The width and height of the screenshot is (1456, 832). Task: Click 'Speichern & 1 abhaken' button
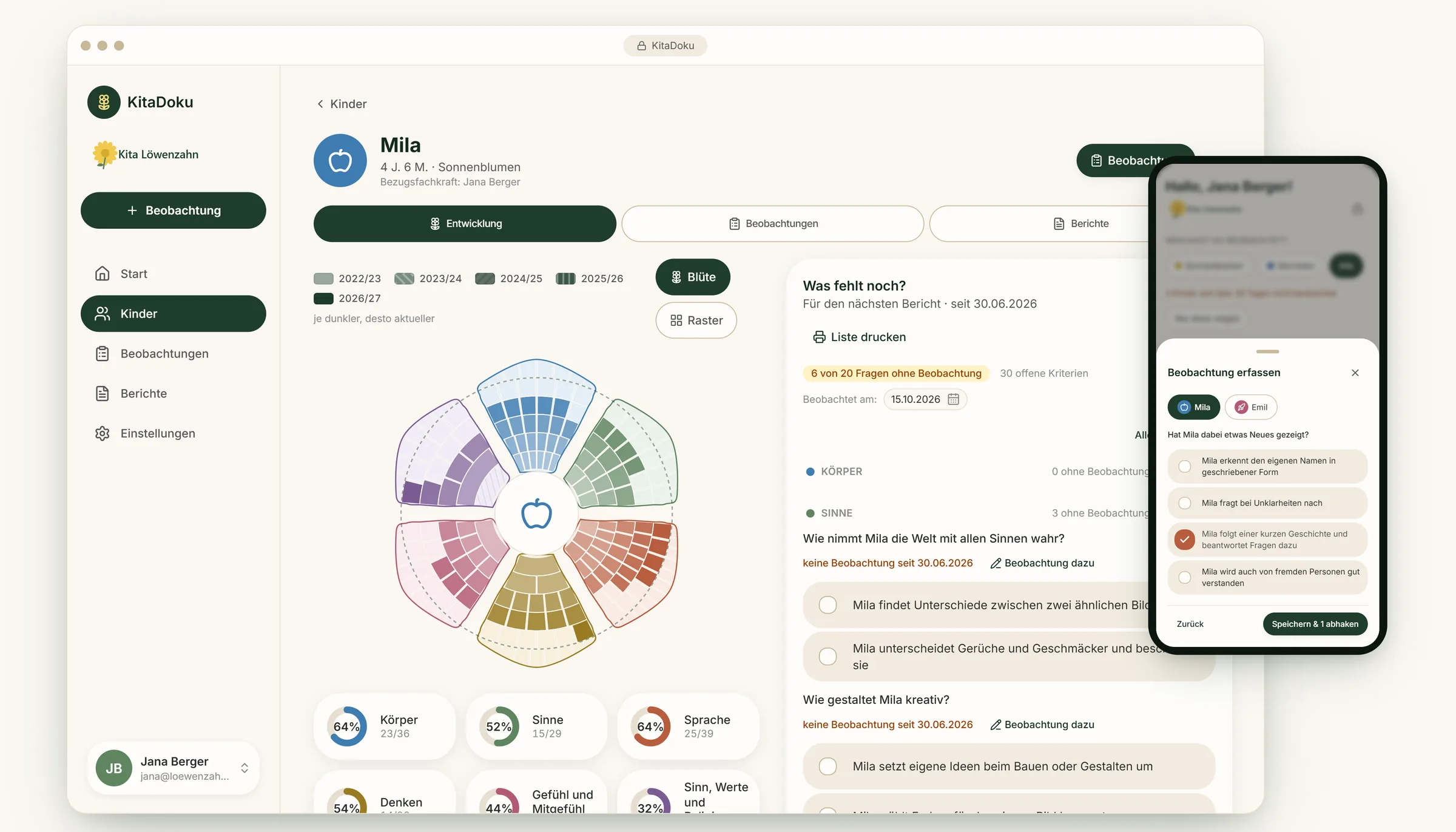(x=1315, y=624)
